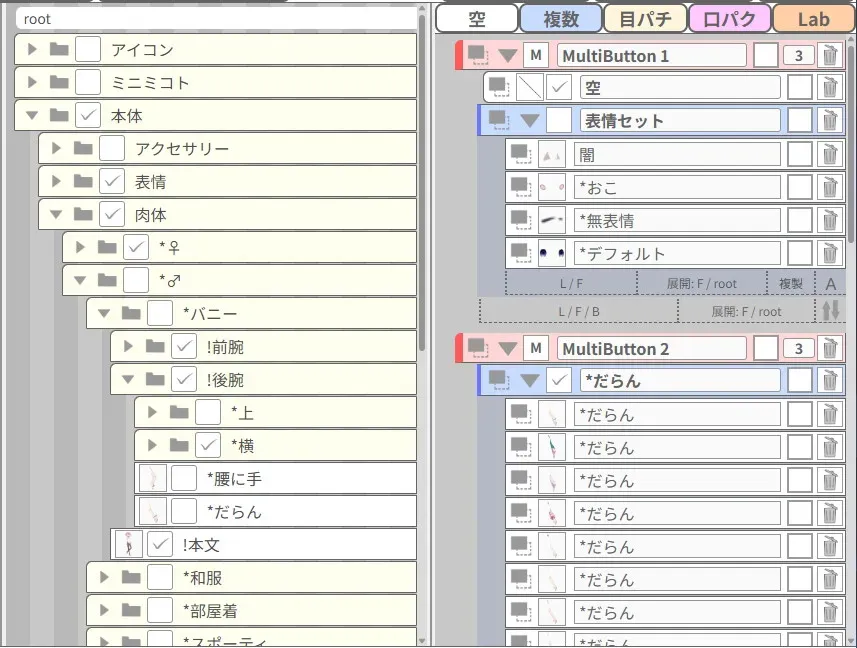Check the アクセサリー checkbox
Viewport: 857px width, 648px height.
[111, 148]
